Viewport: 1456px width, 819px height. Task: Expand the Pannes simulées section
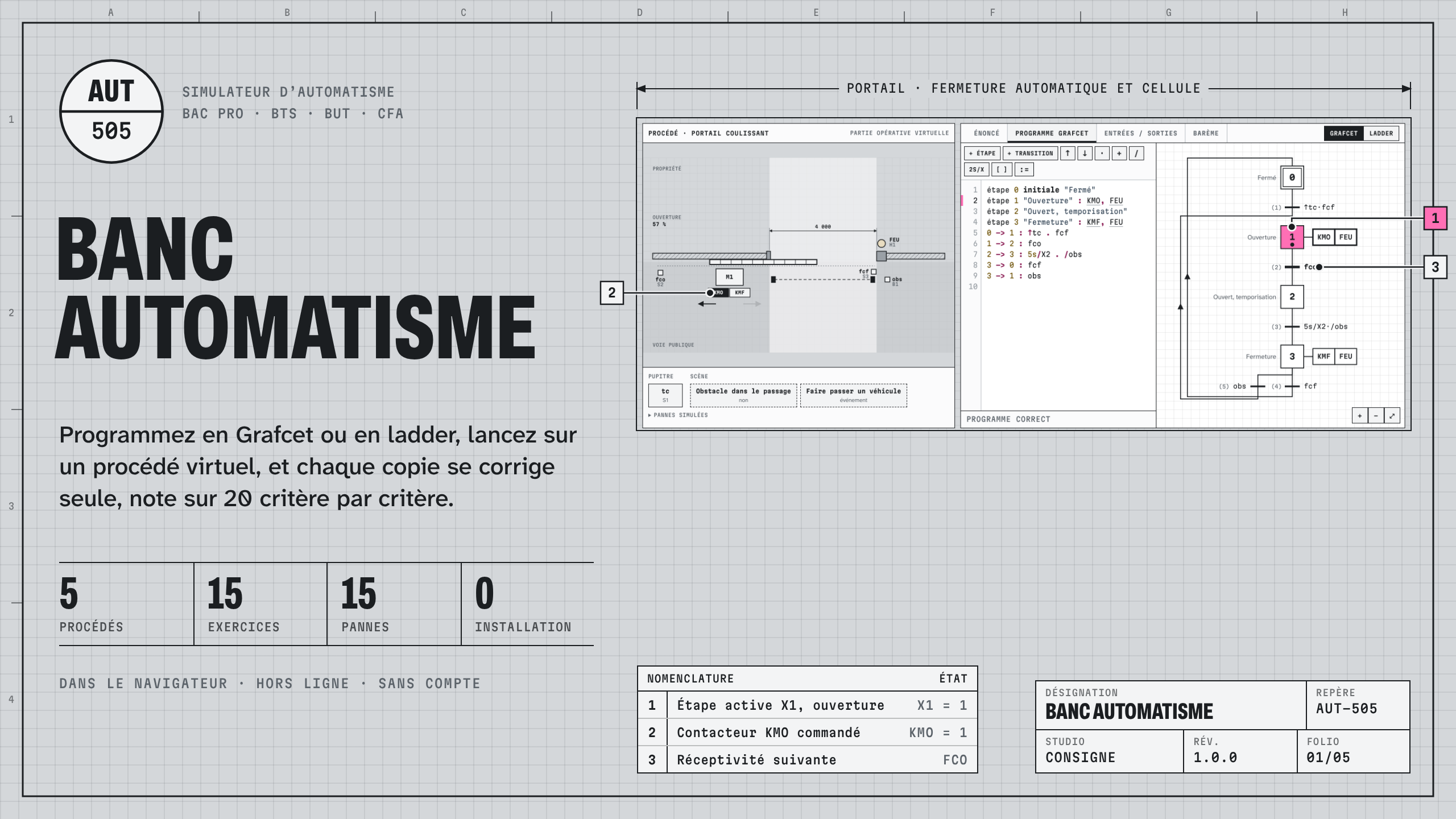pyautogui.click(x=678, y=415)
